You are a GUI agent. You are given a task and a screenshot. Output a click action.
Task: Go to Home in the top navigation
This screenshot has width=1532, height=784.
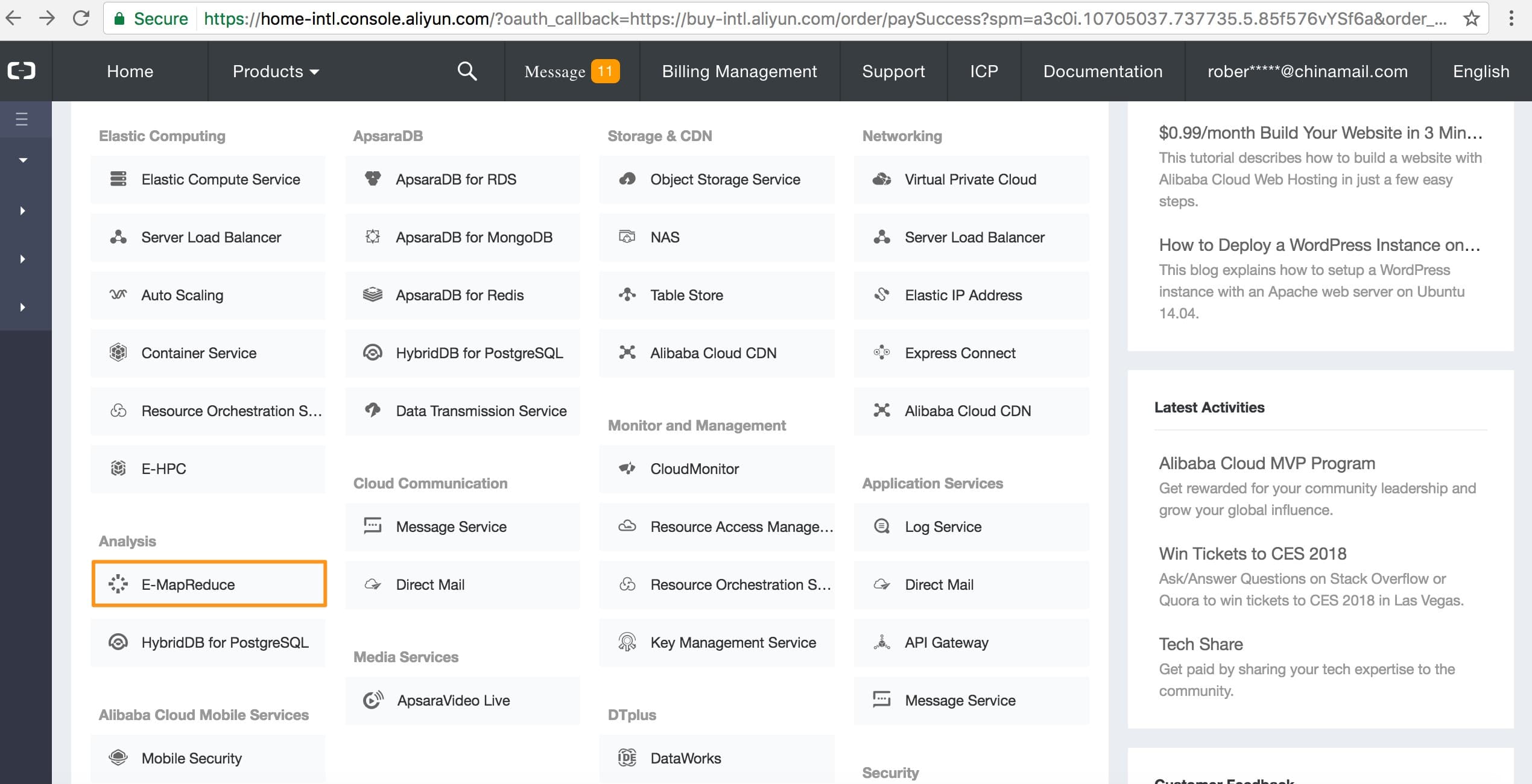tap(130, 71)
